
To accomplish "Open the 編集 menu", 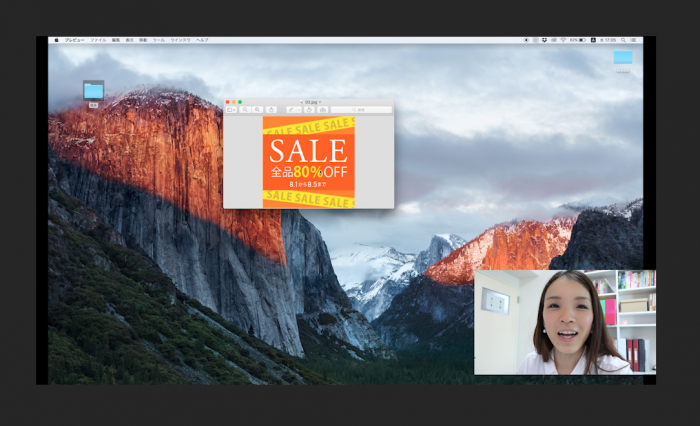I will coord(116,40).
